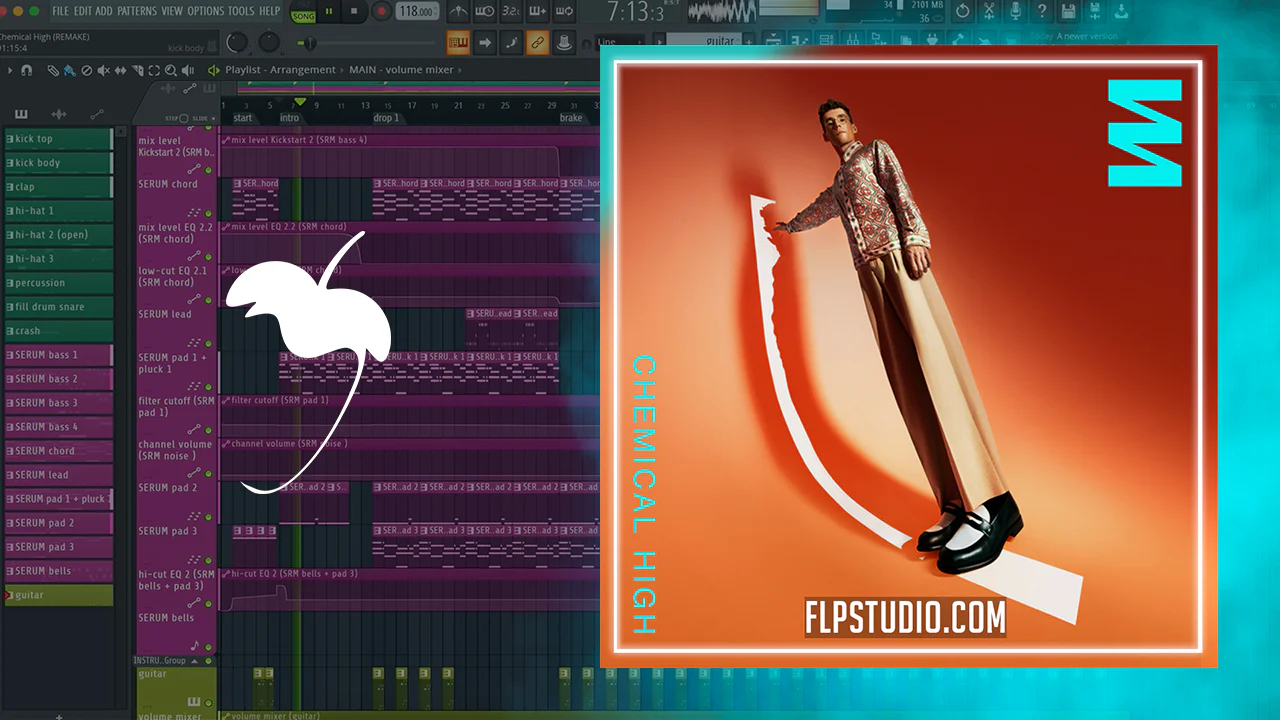Screen dimensions: 1280x720
Task: Switch between PAT and SONG mode
Action: tap(302, 12)
